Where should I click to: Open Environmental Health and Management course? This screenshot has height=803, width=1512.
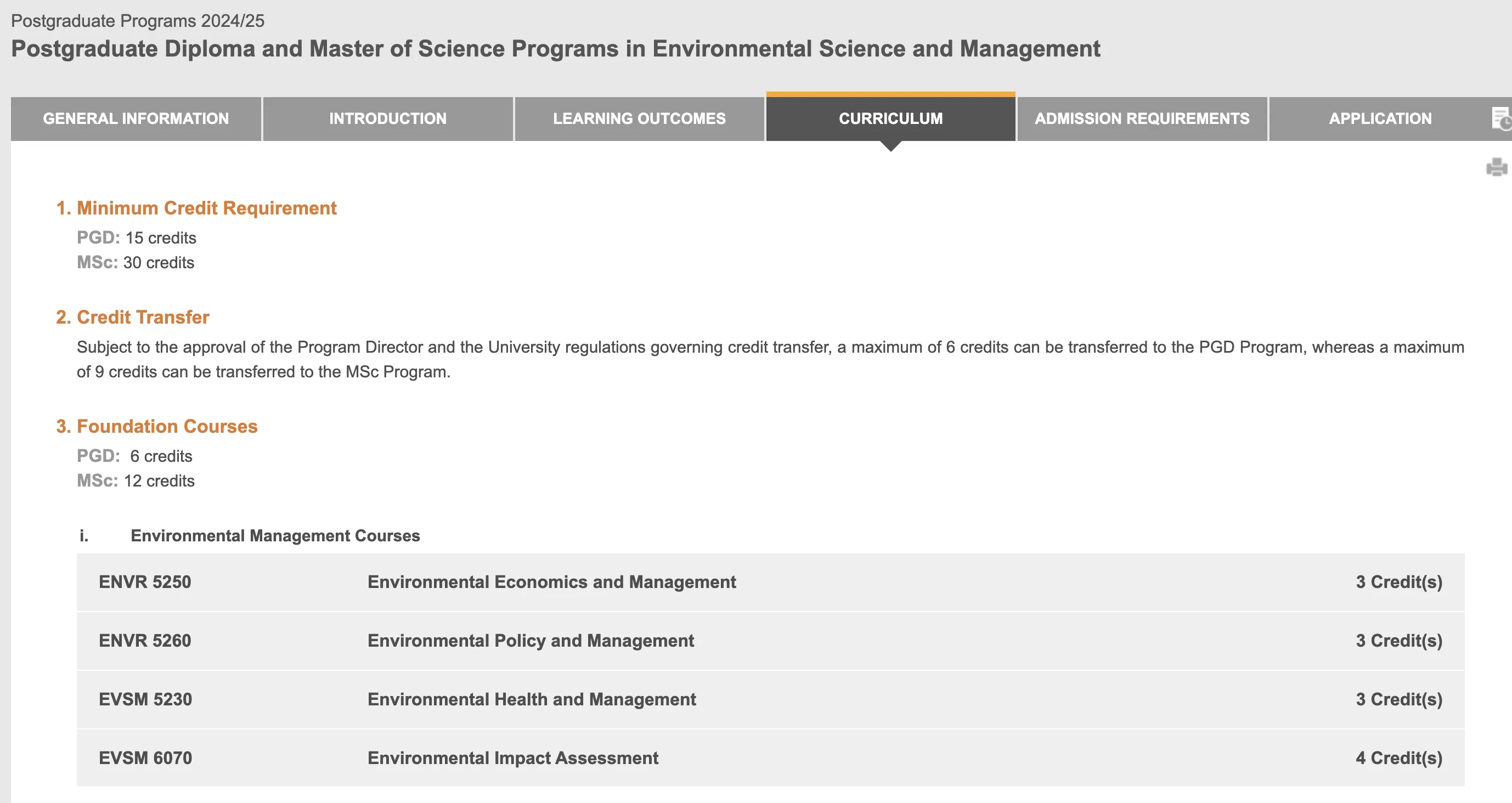[x=531, y=699]
